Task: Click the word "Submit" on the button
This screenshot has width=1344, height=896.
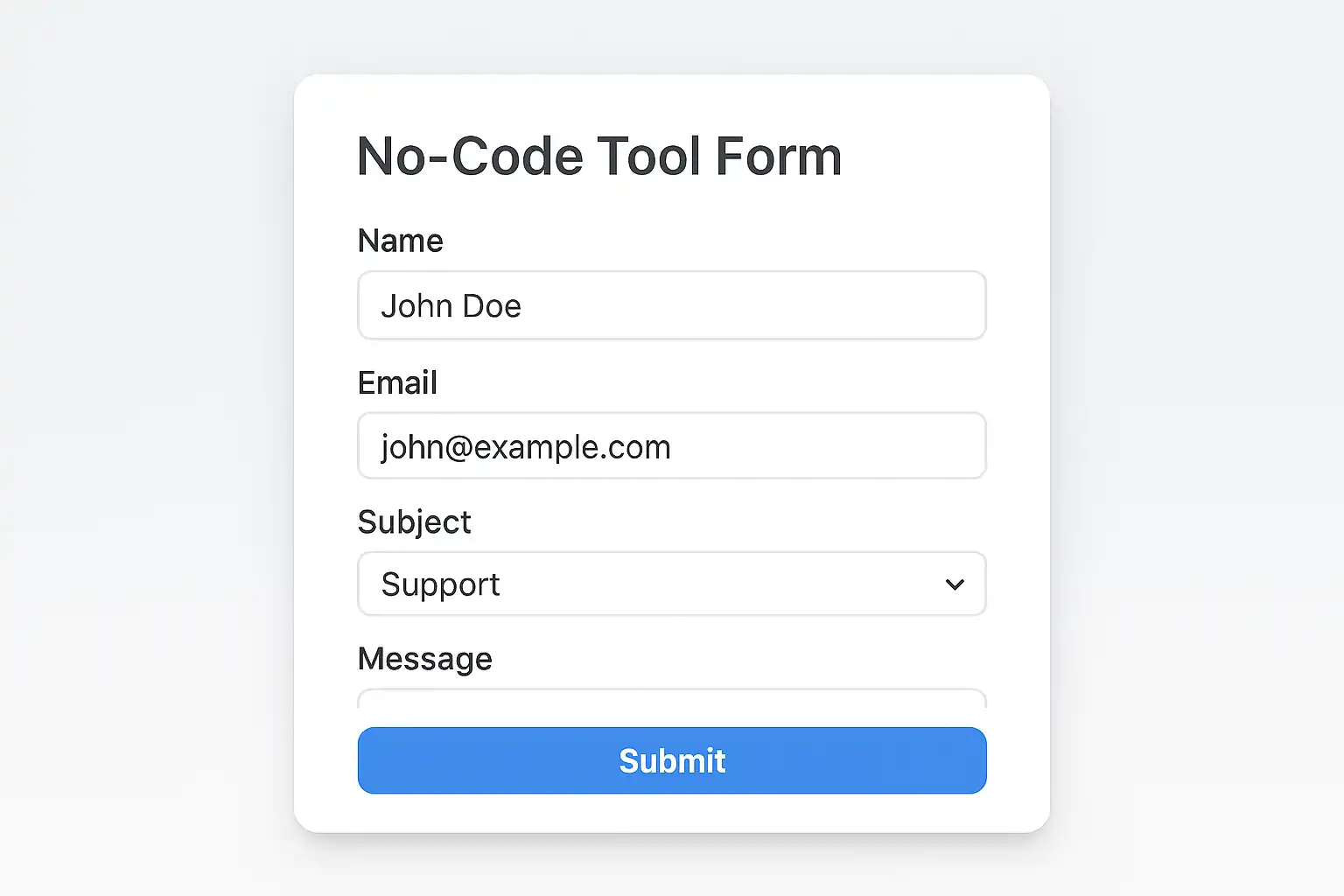Action: tap(672, 761)
